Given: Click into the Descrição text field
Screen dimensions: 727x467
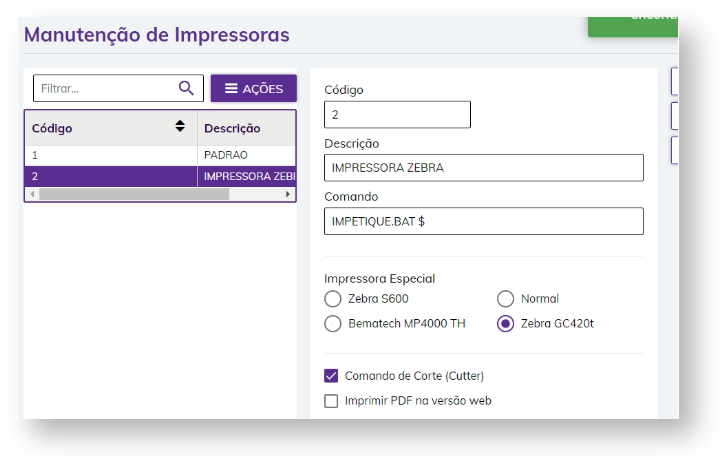Looking at the screenshot, I should coord(483,168).
